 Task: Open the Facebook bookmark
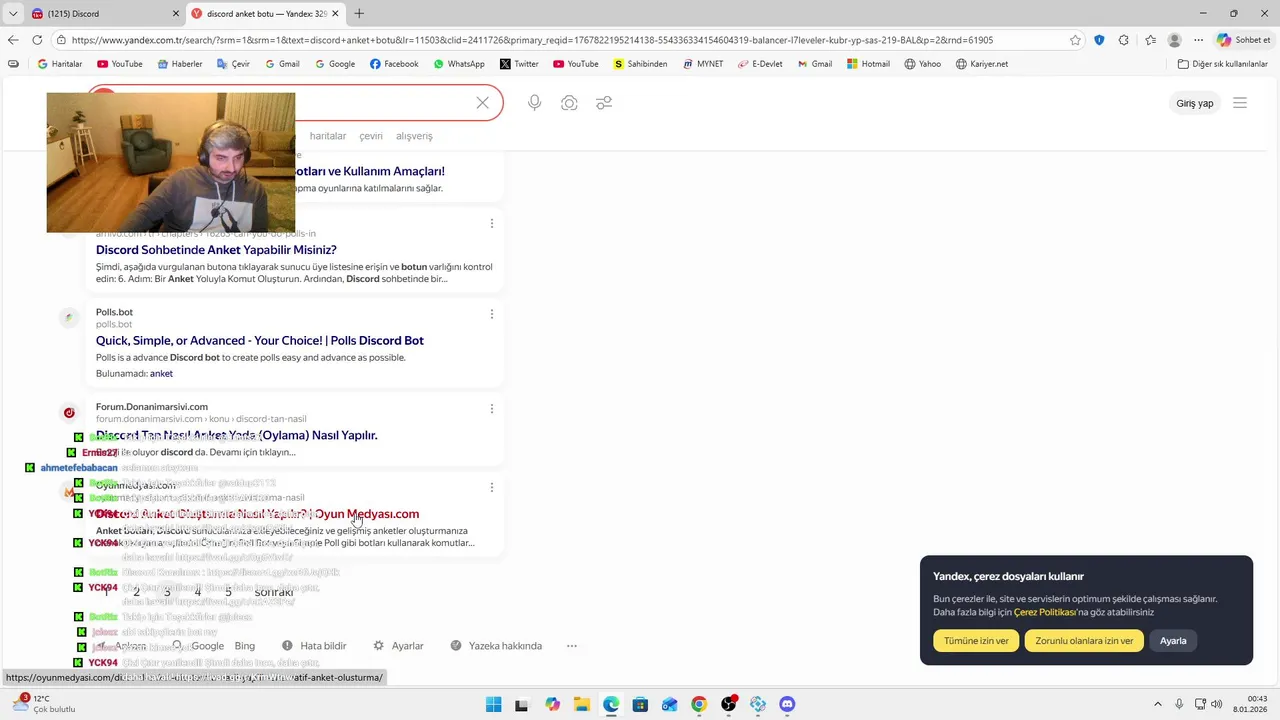(x=394, y=64)
